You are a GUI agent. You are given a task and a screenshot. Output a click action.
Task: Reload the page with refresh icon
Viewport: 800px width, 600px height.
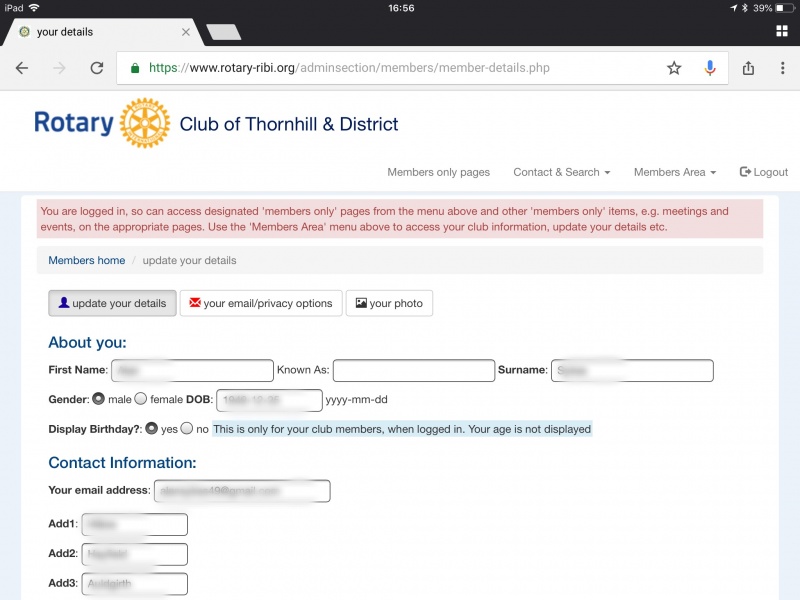pos(96,68)
